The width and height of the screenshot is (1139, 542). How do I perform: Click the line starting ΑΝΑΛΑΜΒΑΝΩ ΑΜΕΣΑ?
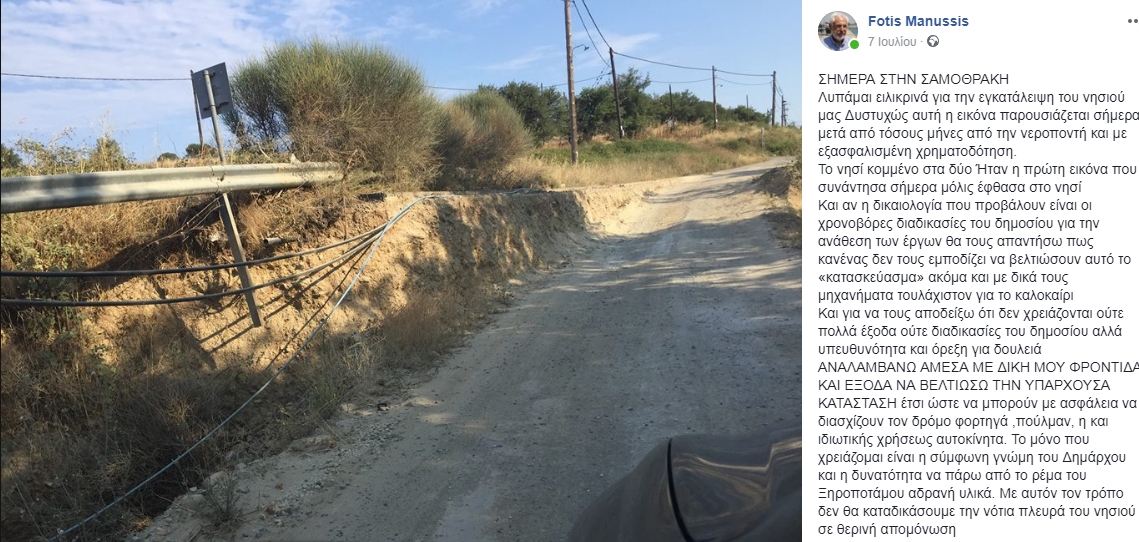[978, 367]
